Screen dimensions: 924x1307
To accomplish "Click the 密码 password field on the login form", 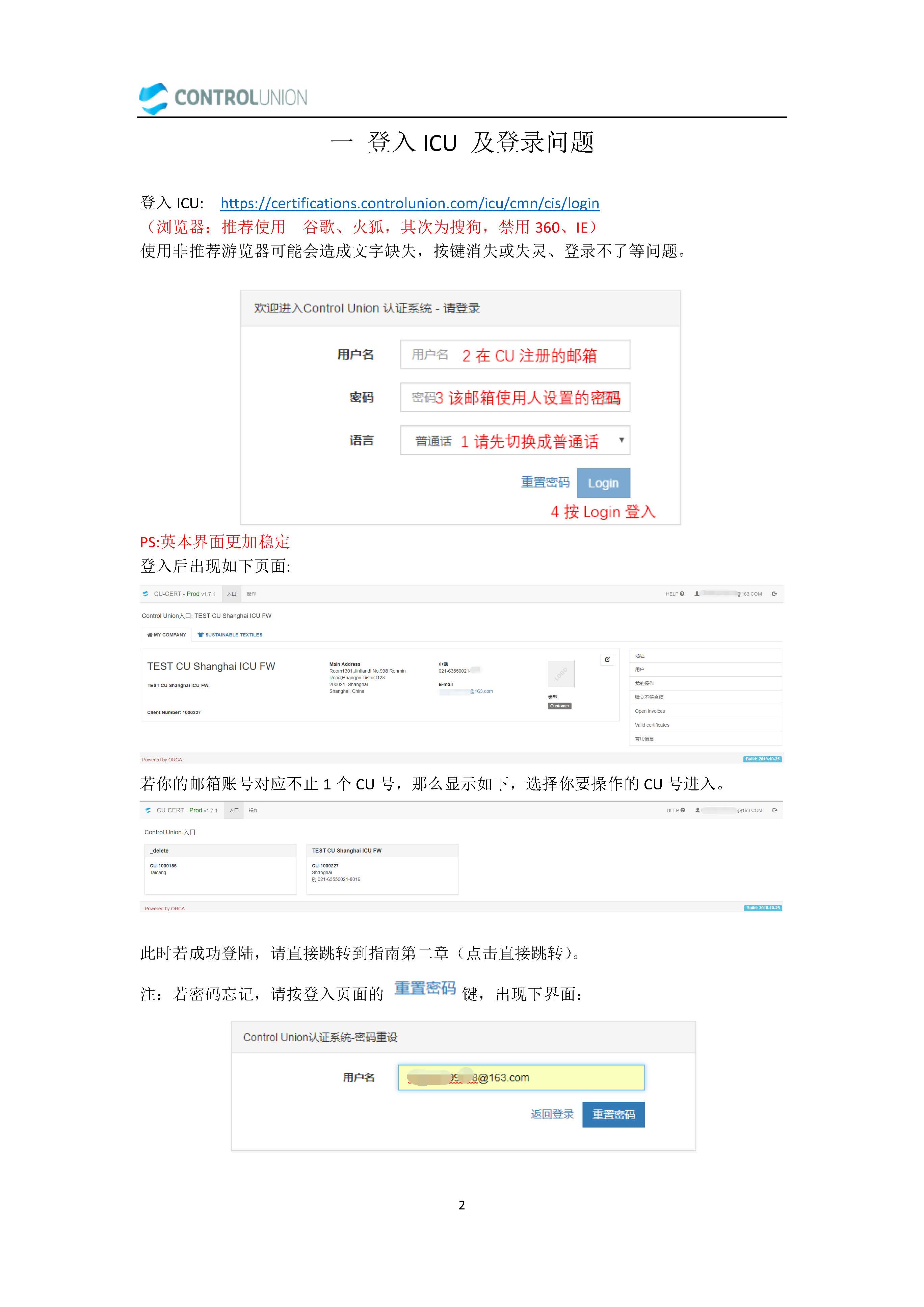I will coord(514,397).
